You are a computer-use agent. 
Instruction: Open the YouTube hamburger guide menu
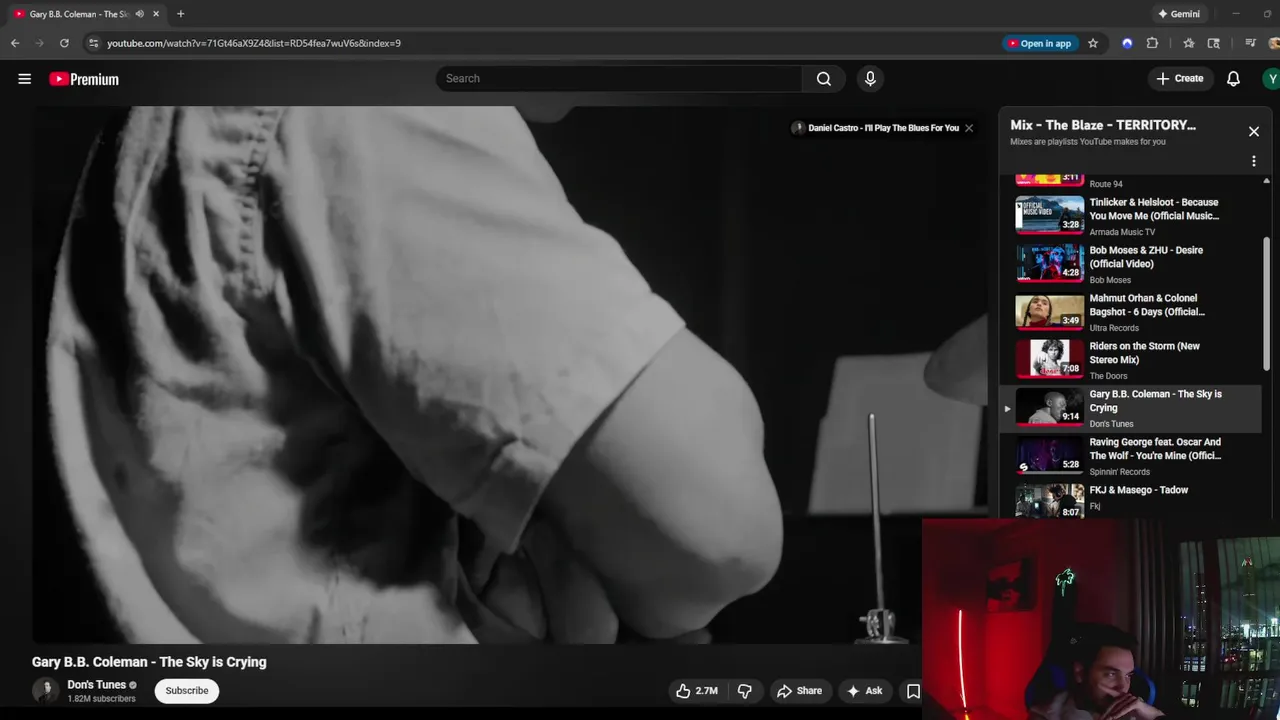(24, 79)
